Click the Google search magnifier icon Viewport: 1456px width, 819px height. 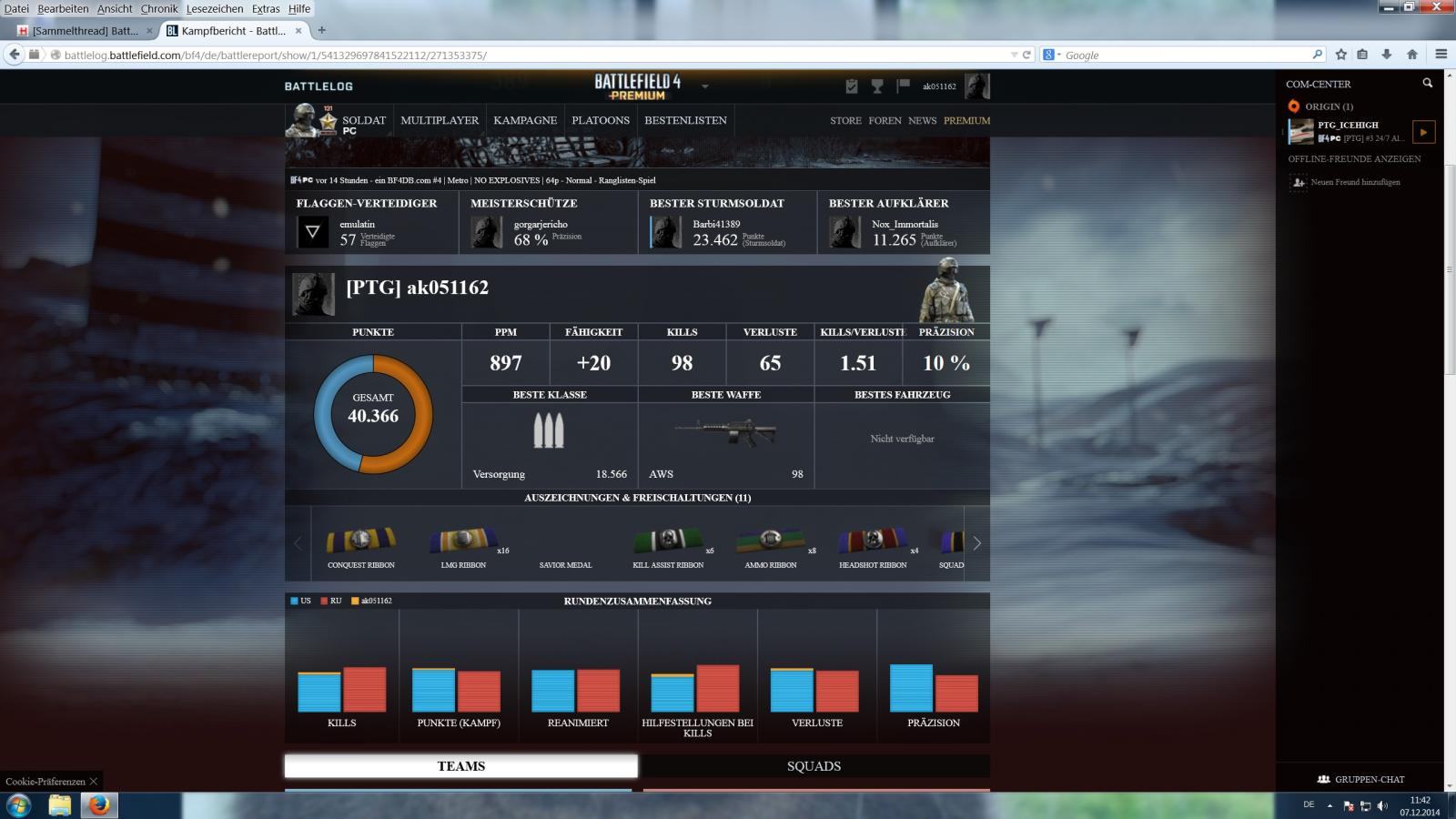pyautogui.click(x=1317, y=55)
